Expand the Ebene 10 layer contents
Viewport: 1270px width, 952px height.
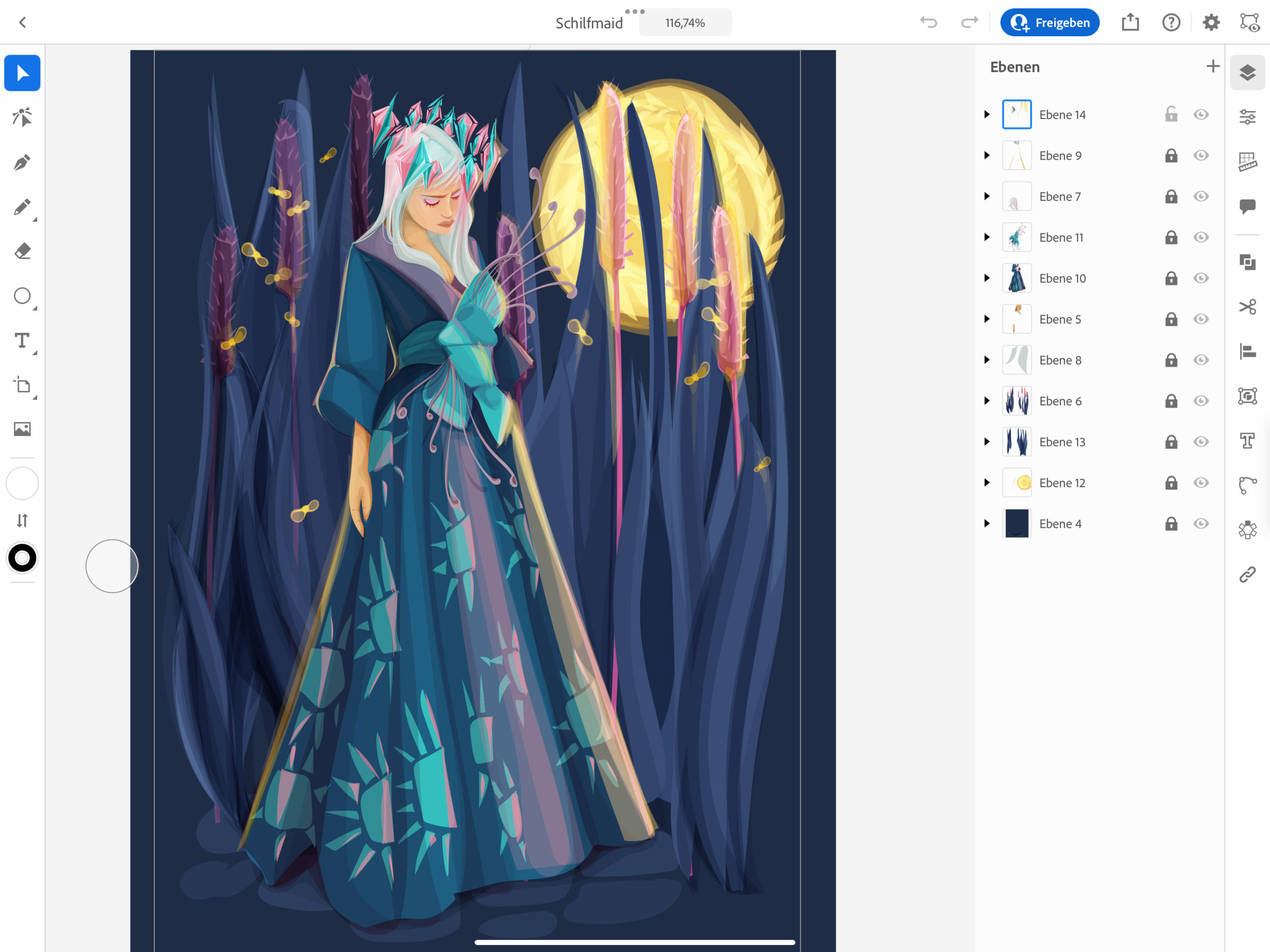point(986,278)
